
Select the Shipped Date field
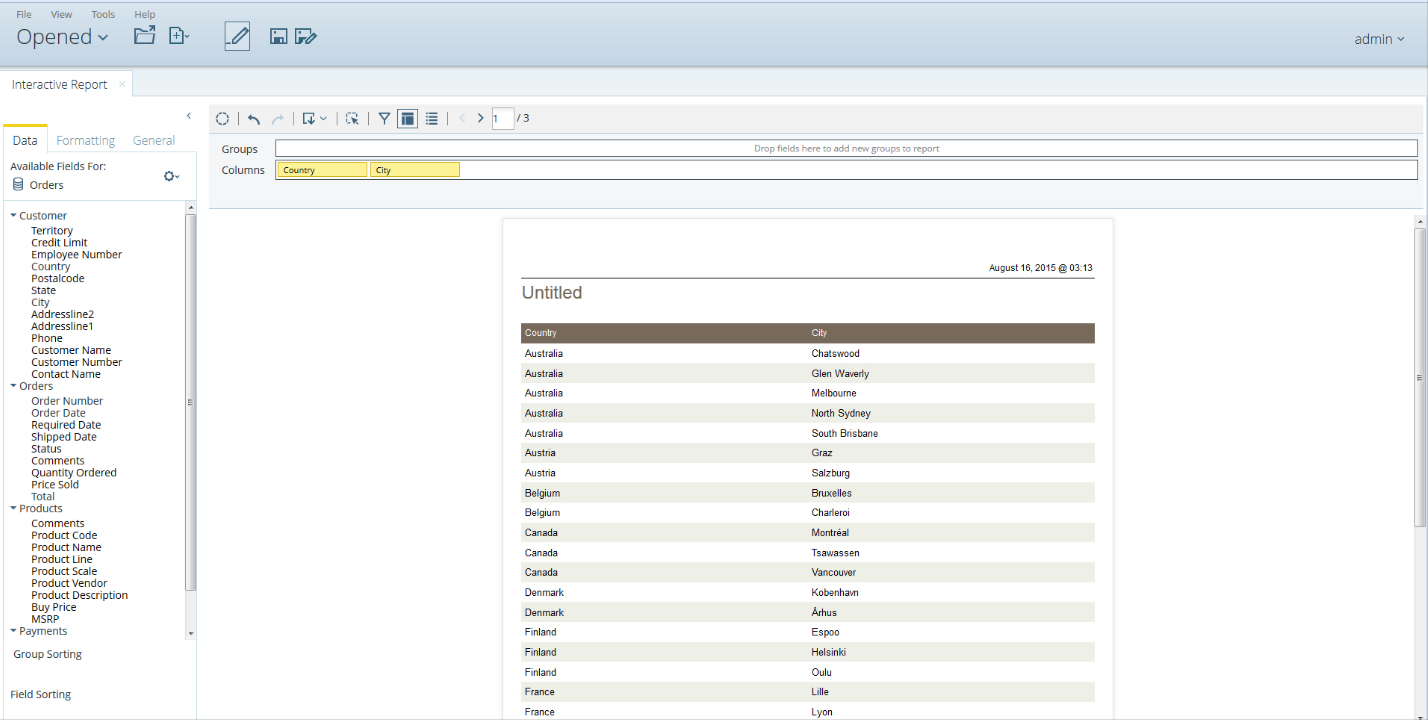point(64,437)
